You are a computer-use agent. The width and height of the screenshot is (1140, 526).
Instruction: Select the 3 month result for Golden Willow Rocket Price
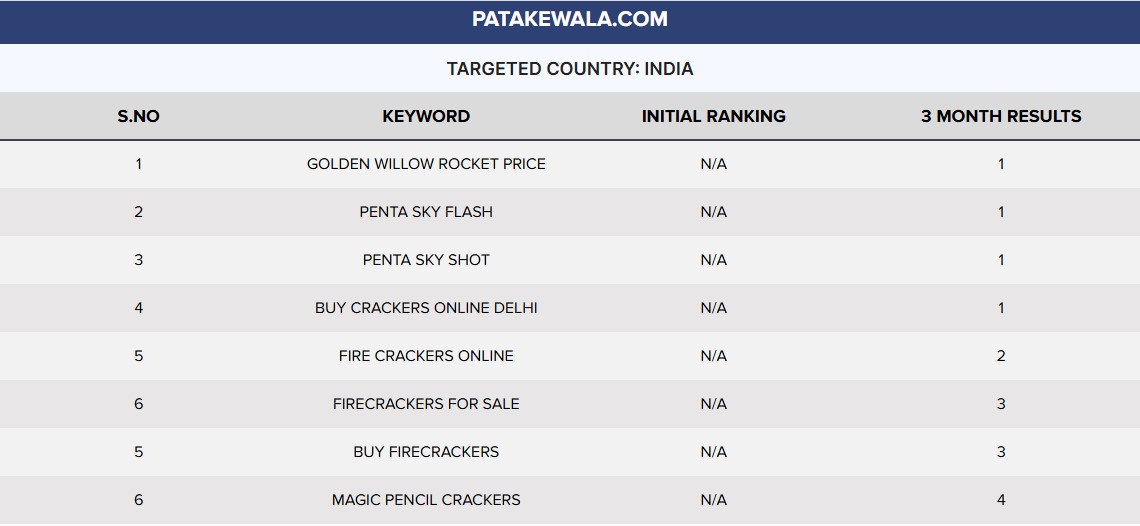point(1001,164)
